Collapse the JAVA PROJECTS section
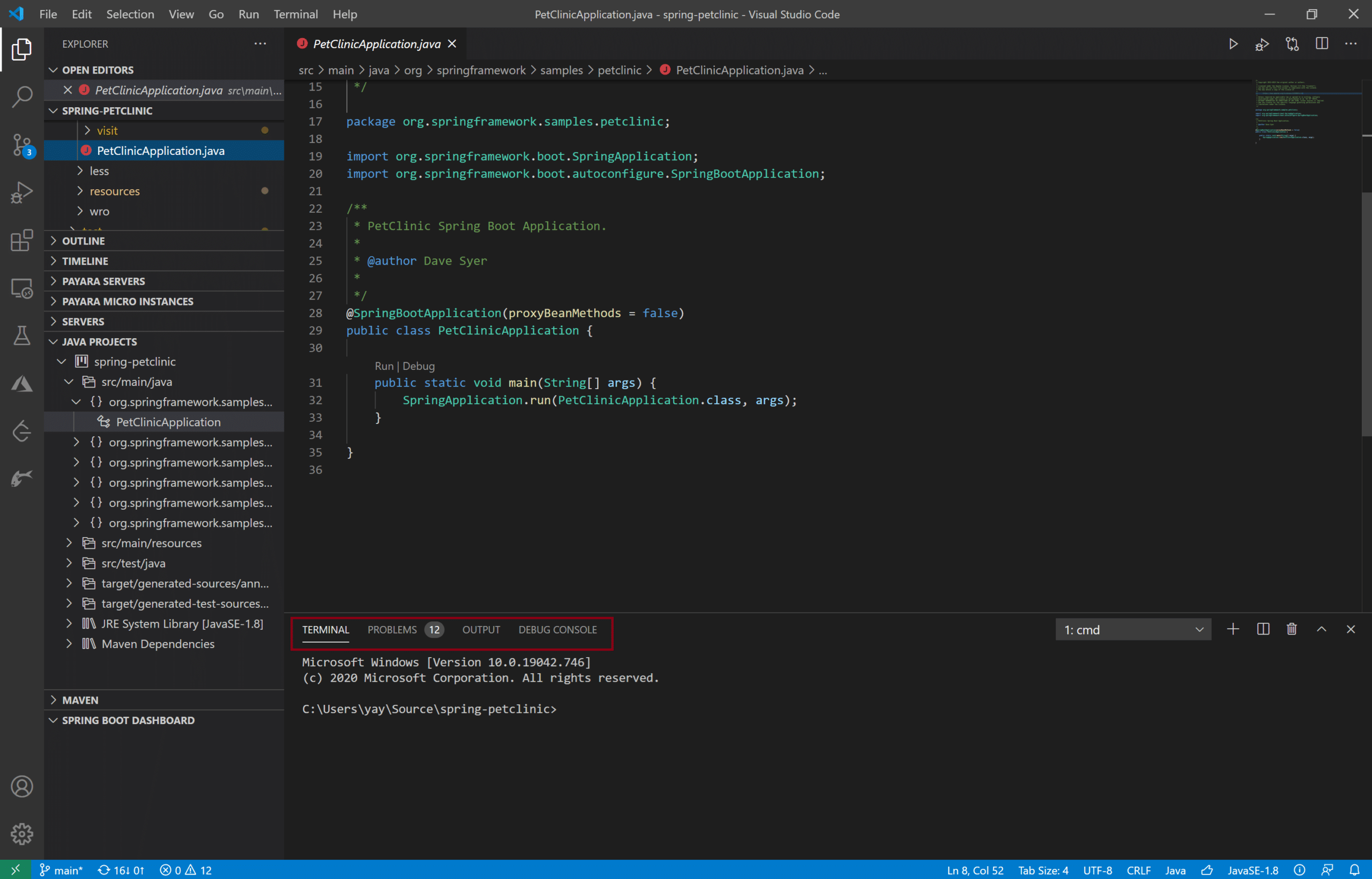1372x879 pixels. (164, 341)
